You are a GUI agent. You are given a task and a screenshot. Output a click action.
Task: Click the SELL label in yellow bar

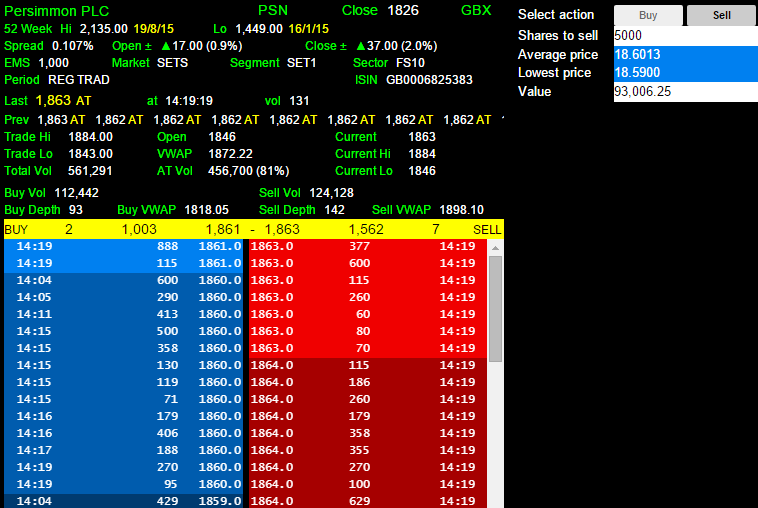[x=487, y=230]
